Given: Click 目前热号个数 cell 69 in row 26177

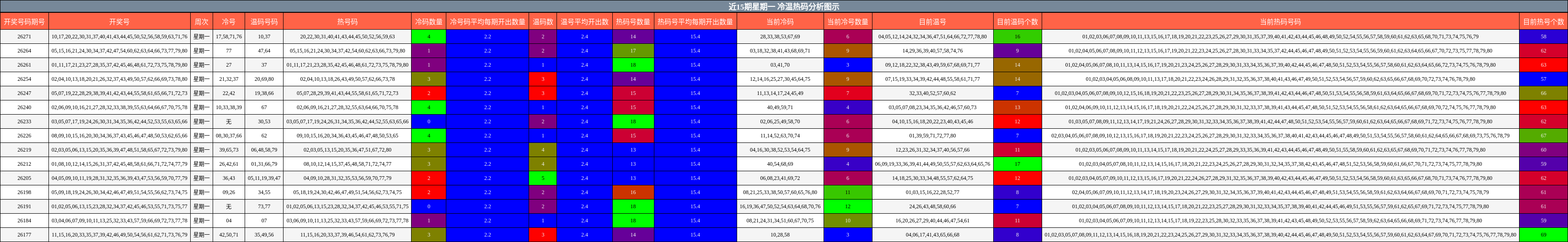Looking at the screenshot, I should tap(1543, 235).
